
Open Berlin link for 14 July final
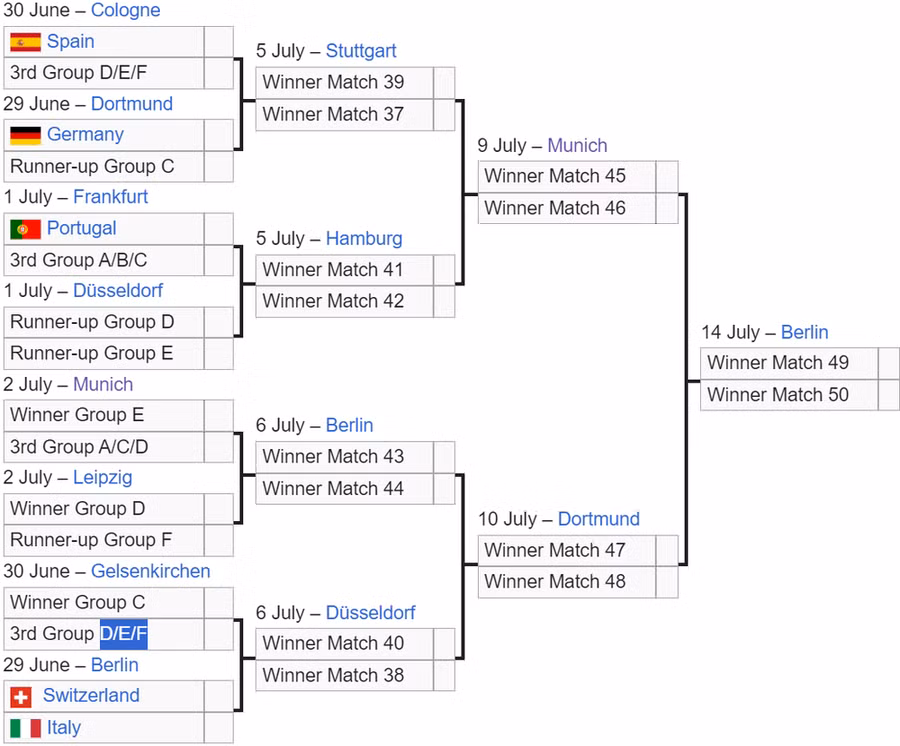point(804,332)
